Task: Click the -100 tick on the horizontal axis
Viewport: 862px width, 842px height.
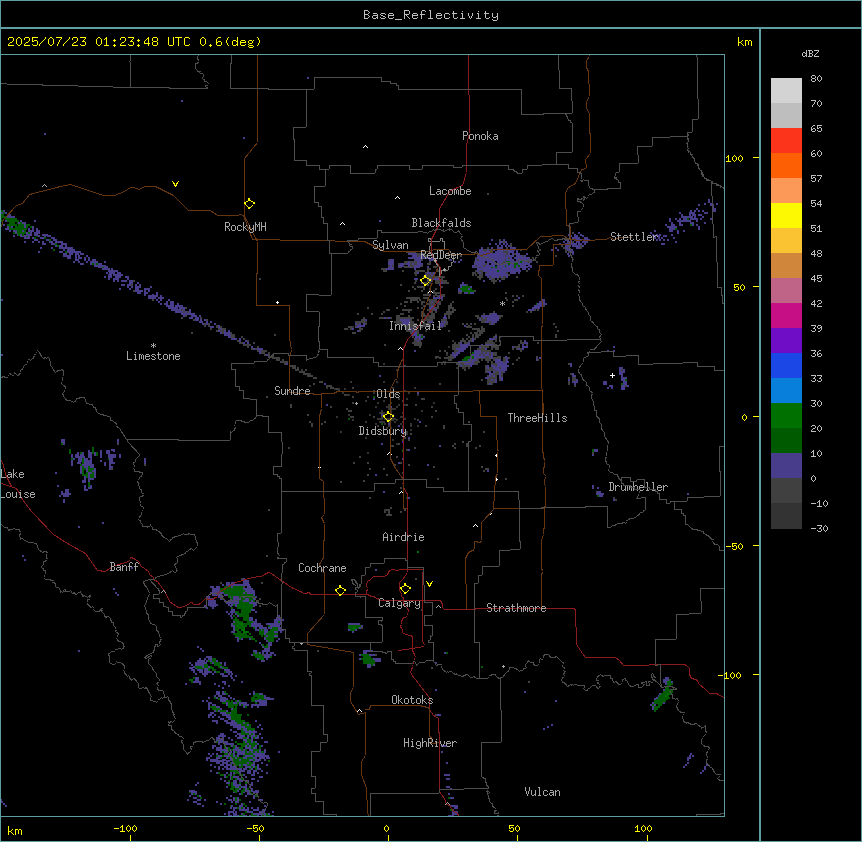Action: (125, 829)
